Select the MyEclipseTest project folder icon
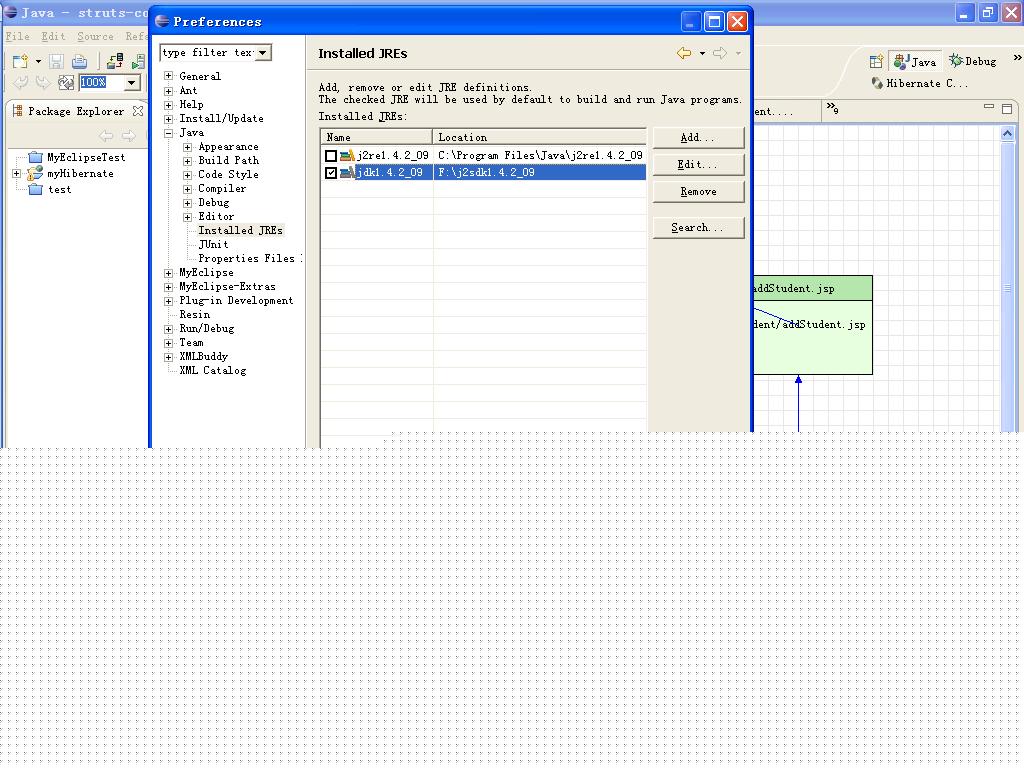 35,157
